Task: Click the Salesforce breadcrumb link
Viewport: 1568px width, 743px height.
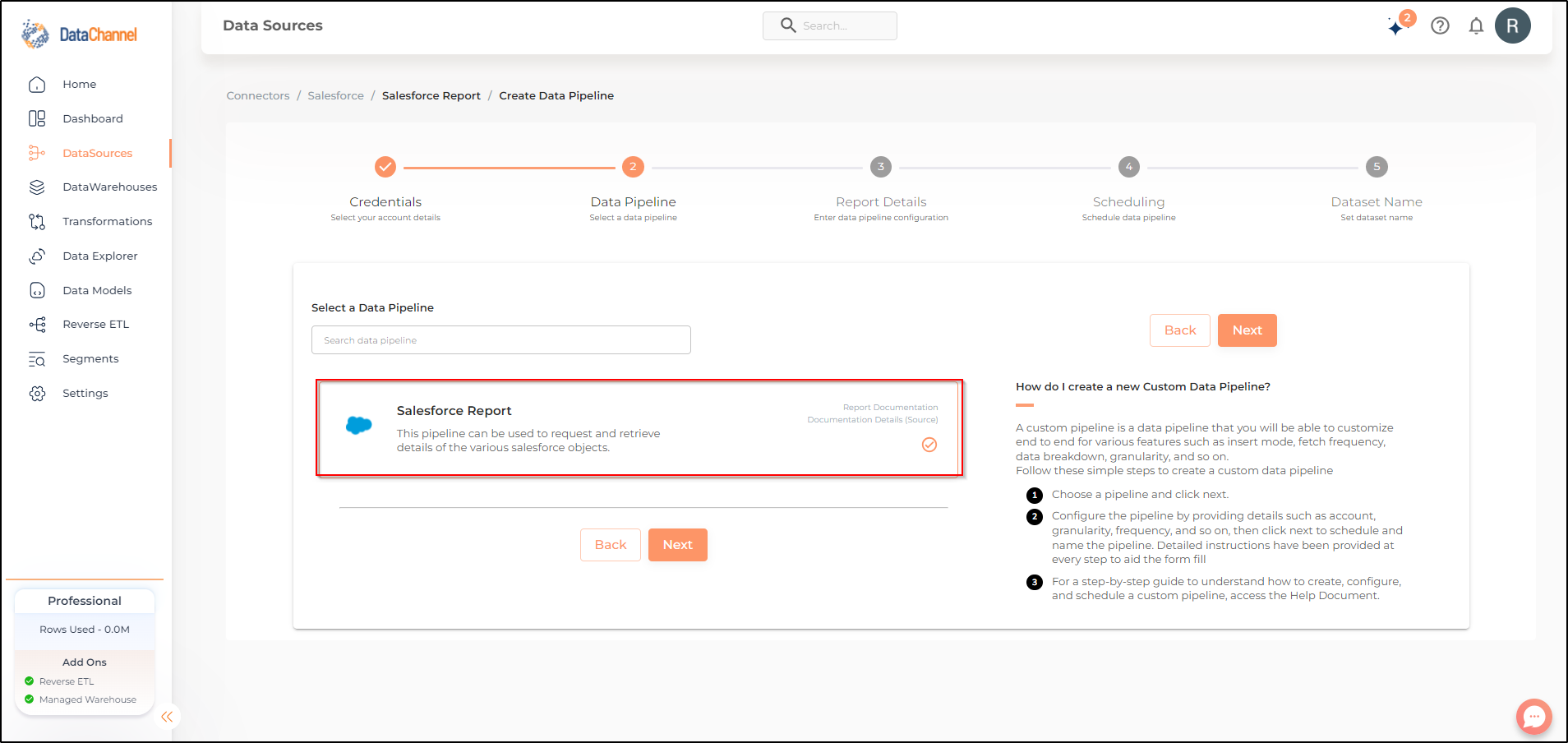Action: (x=335, y=95)
